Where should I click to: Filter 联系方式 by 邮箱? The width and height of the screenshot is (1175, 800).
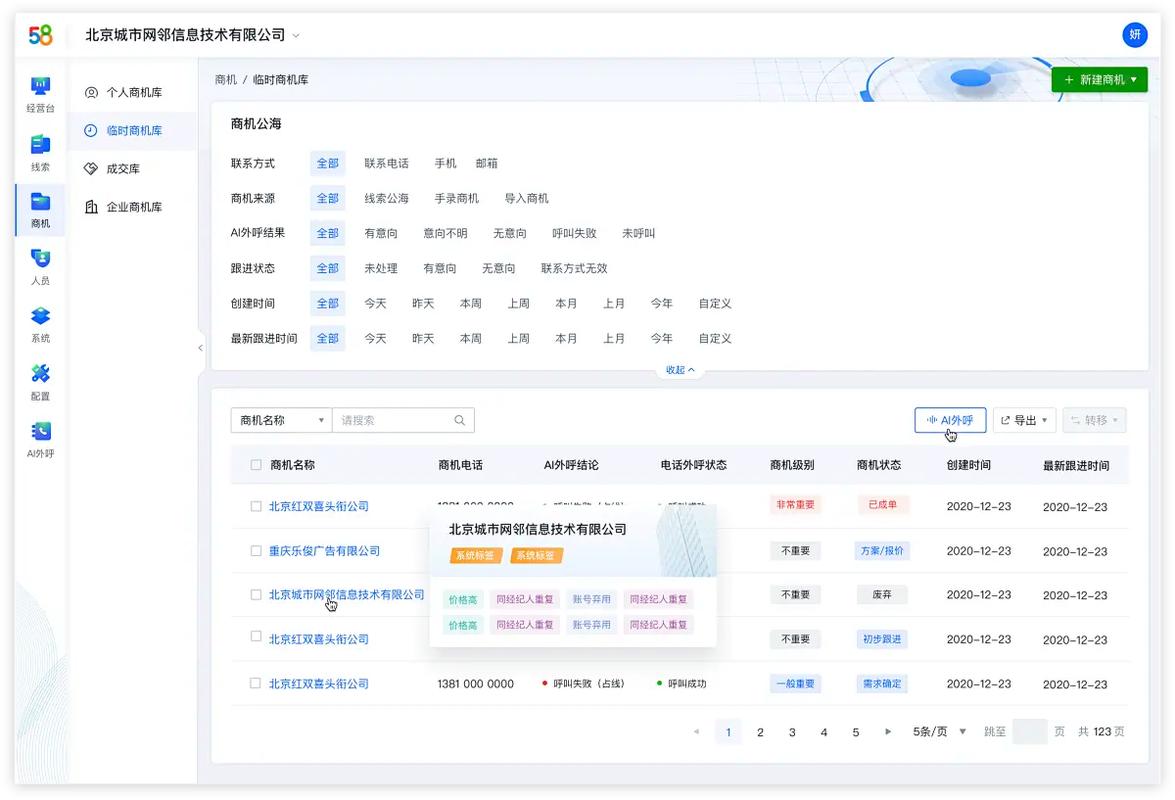click(x=486, y=163)
